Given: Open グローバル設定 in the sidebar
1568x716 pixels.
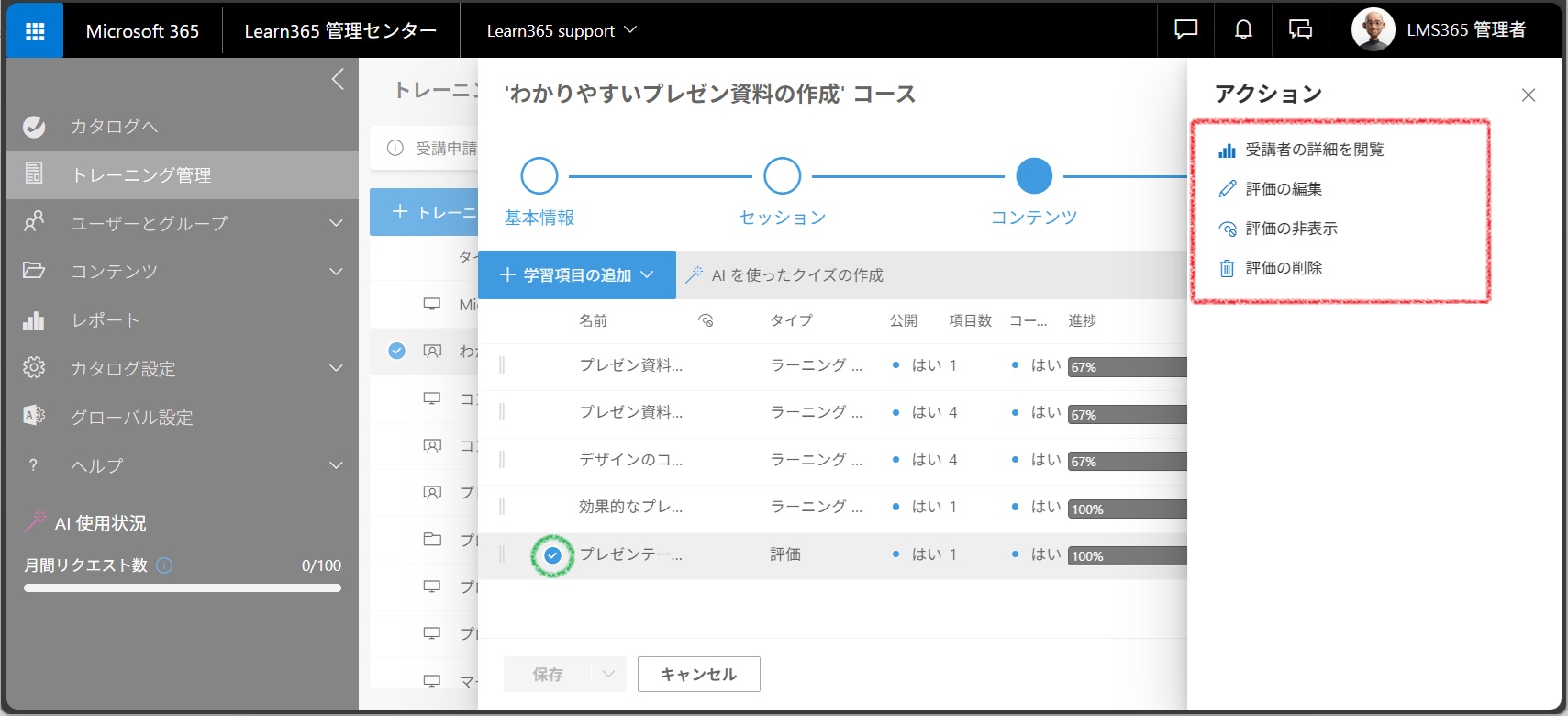Looking at the screenshot, I should [x=132, y=418].
